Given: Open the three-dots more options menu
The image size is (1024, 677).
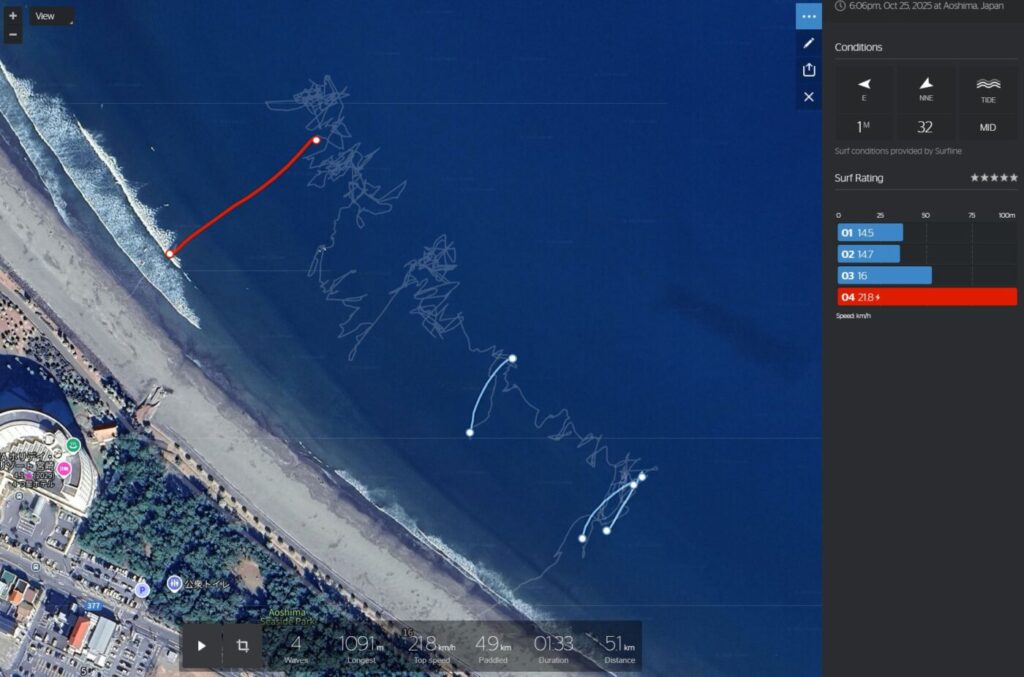Looking at the screenshot, I should tap(808, 16).
